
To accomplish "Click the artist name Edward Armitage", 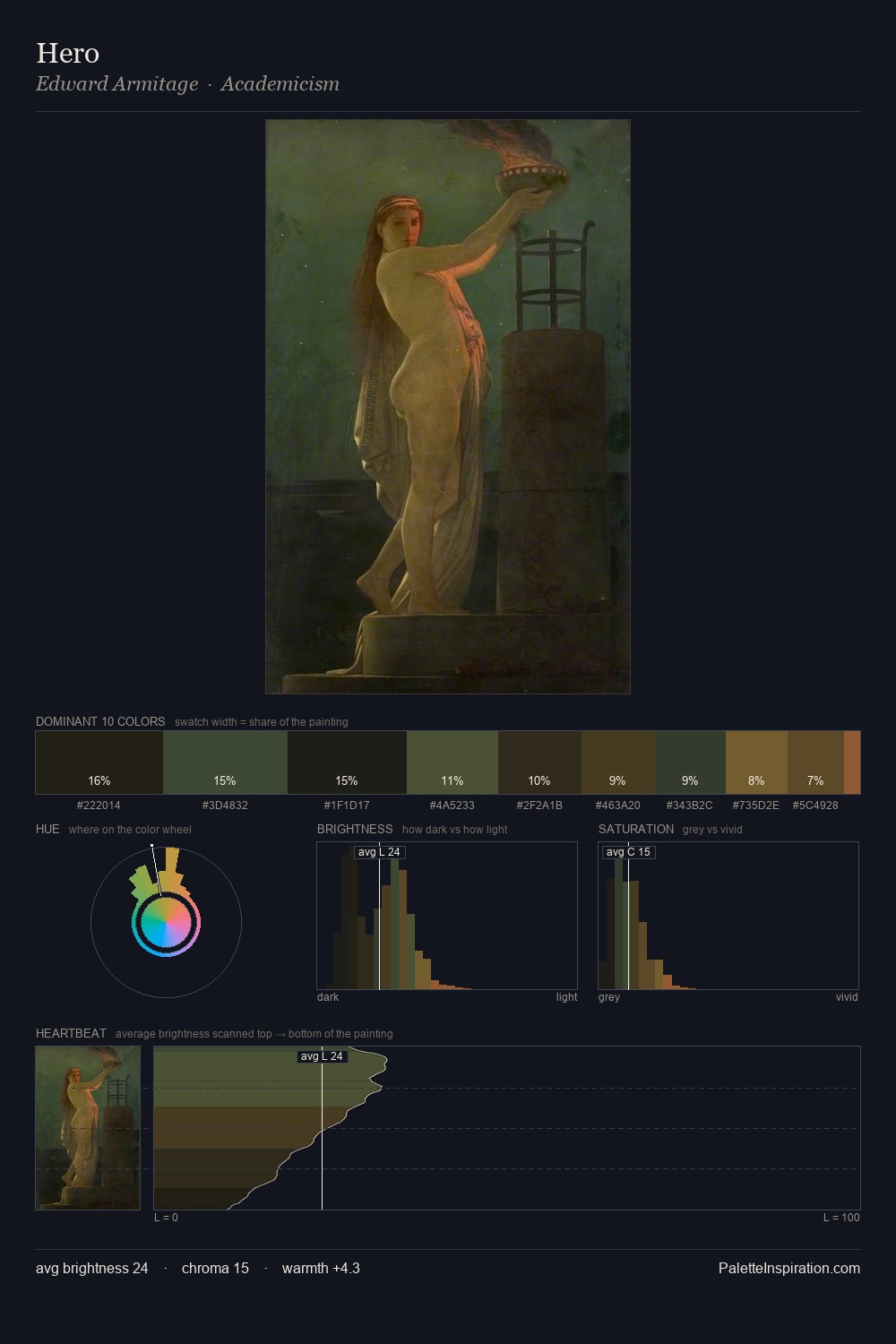I will point(116,83).
